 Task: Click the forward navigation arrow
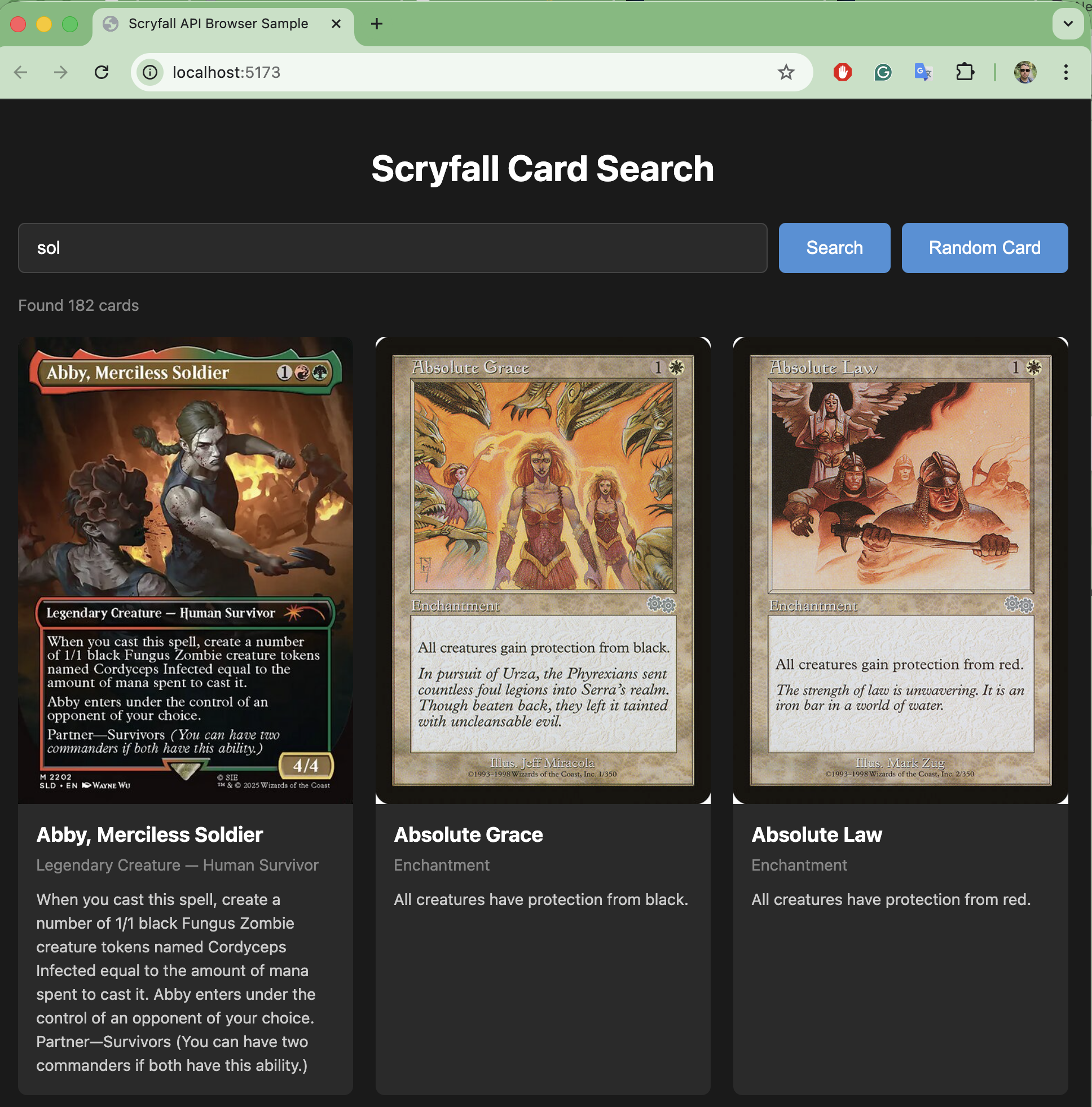pos(60,72)
